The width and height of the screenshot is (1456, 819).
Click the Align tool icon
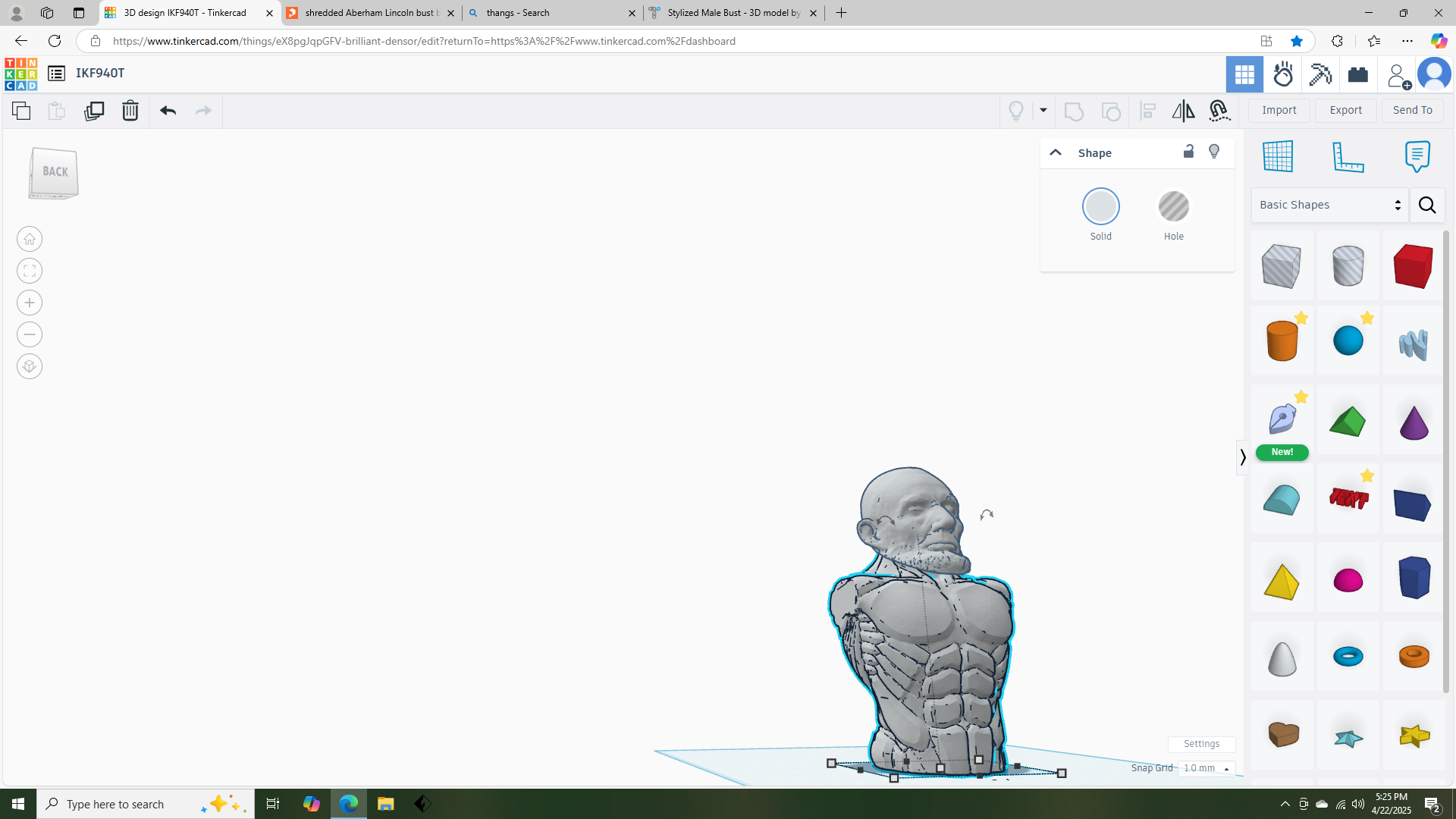click(1148, 111)
